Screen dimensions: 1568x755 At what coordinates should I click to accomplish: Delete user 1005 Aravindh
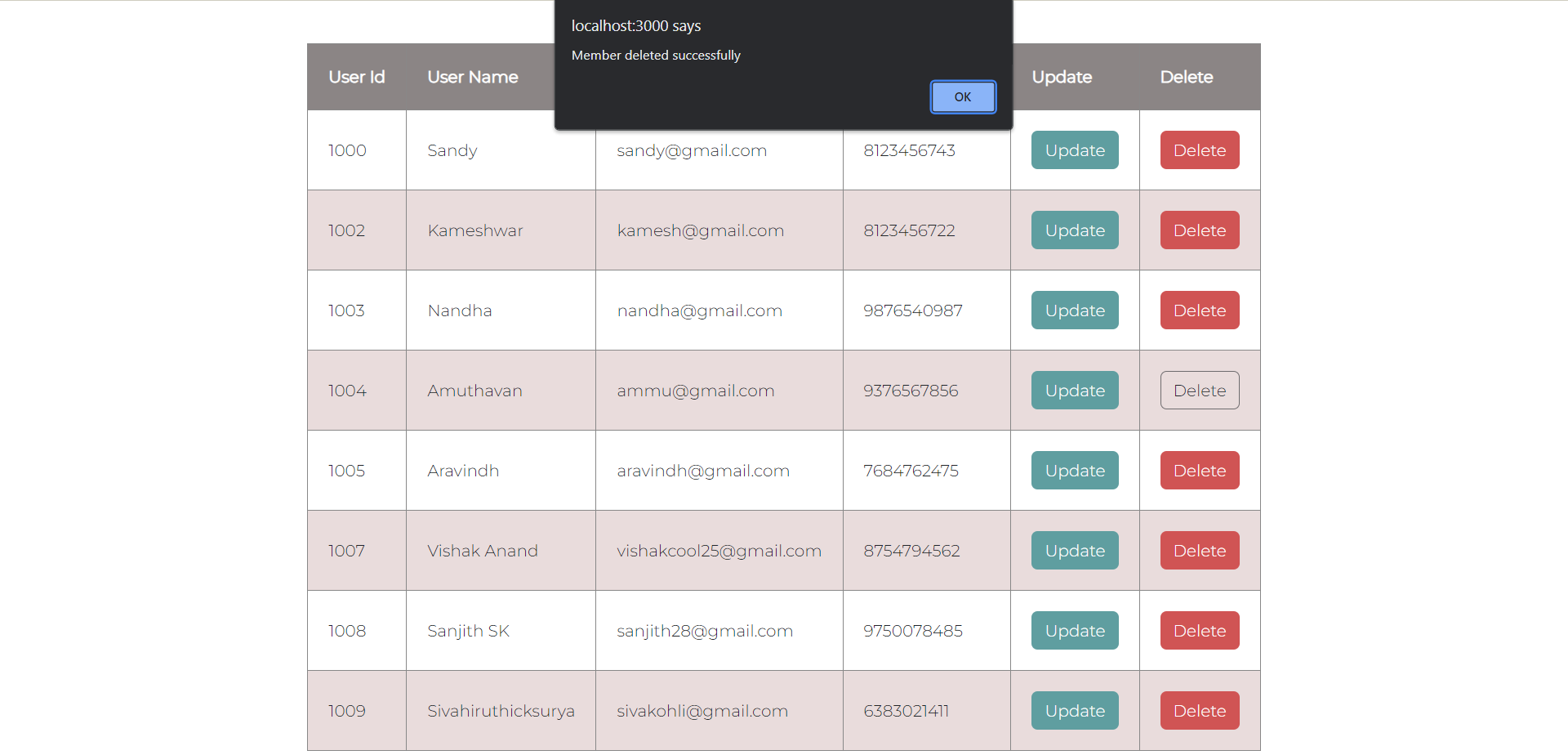(x=1199, y=470)
